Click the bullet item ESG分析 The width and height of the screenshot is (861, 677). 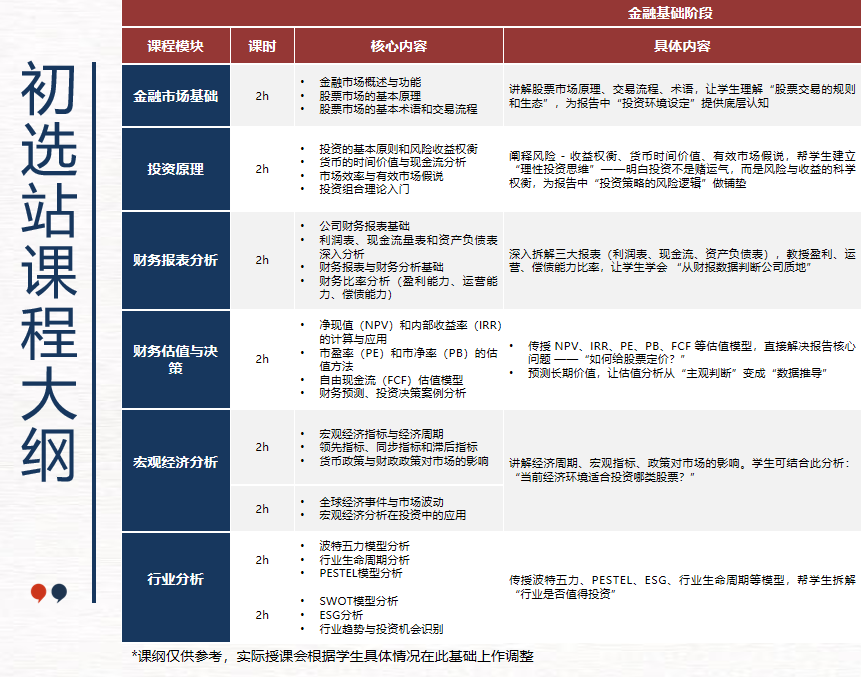(x=341, y=617)
